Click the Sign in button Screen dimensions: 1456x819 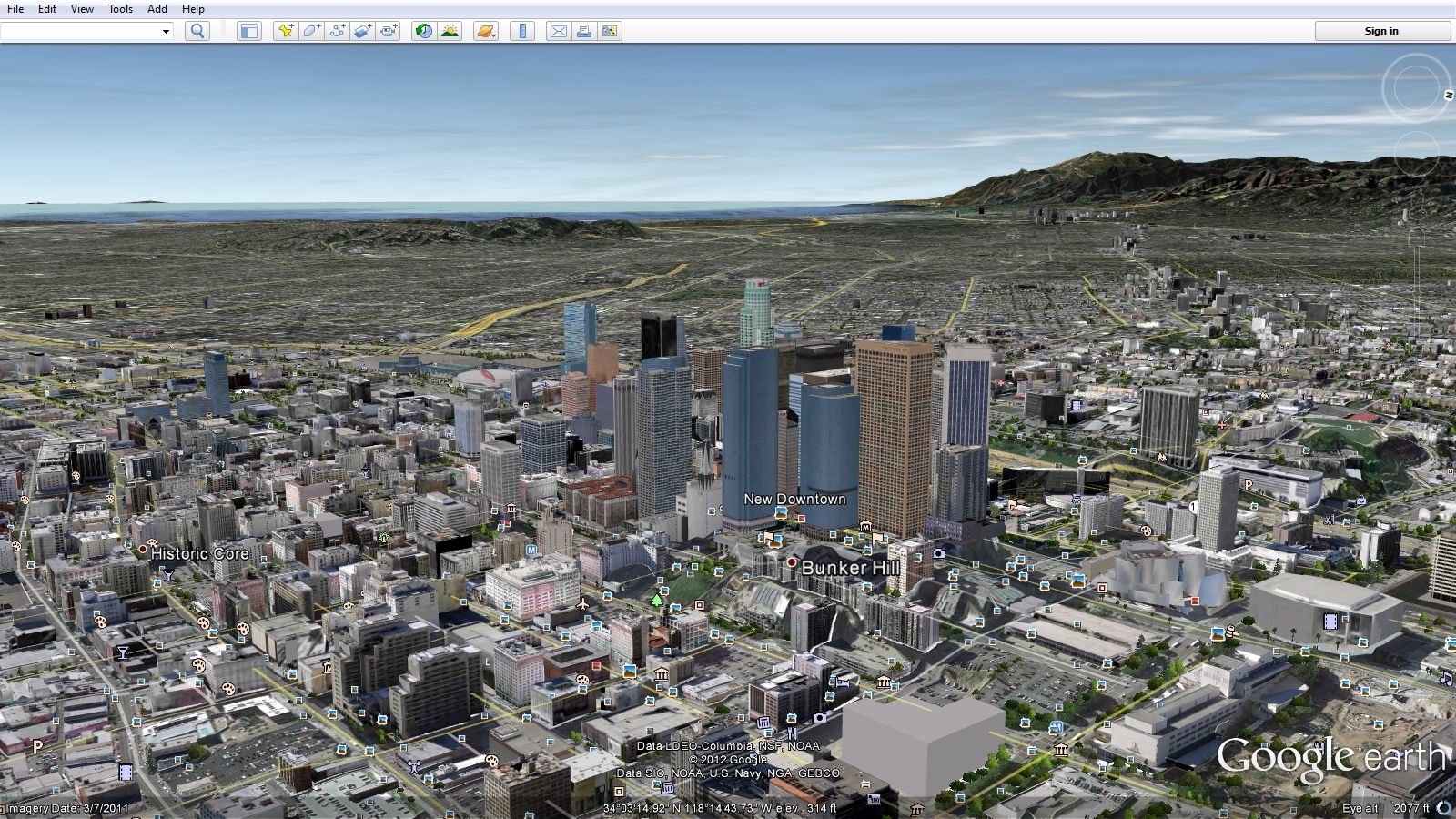(1381, 31)
